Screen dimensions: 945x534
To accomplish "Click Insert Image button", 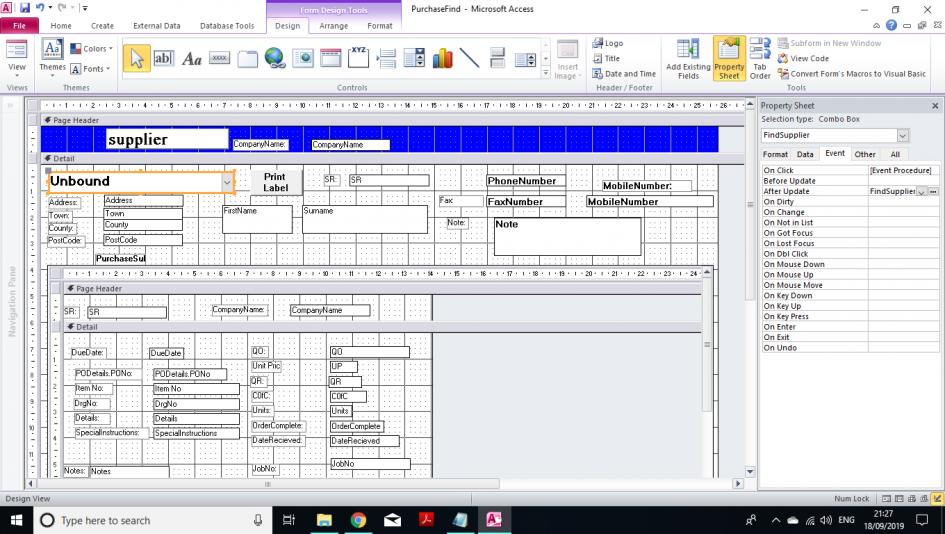I will (567, 59).
